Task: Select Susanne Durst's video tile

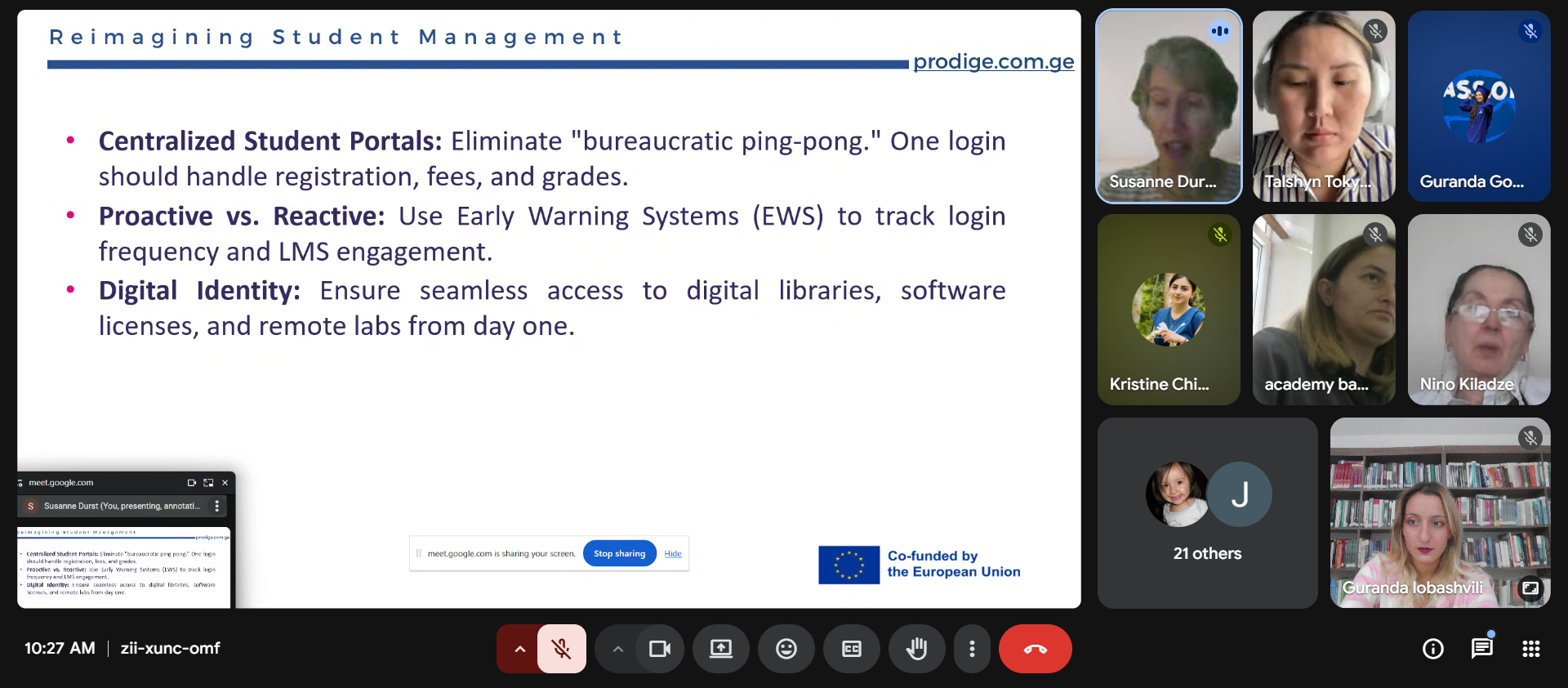Action: [1168, 106]
